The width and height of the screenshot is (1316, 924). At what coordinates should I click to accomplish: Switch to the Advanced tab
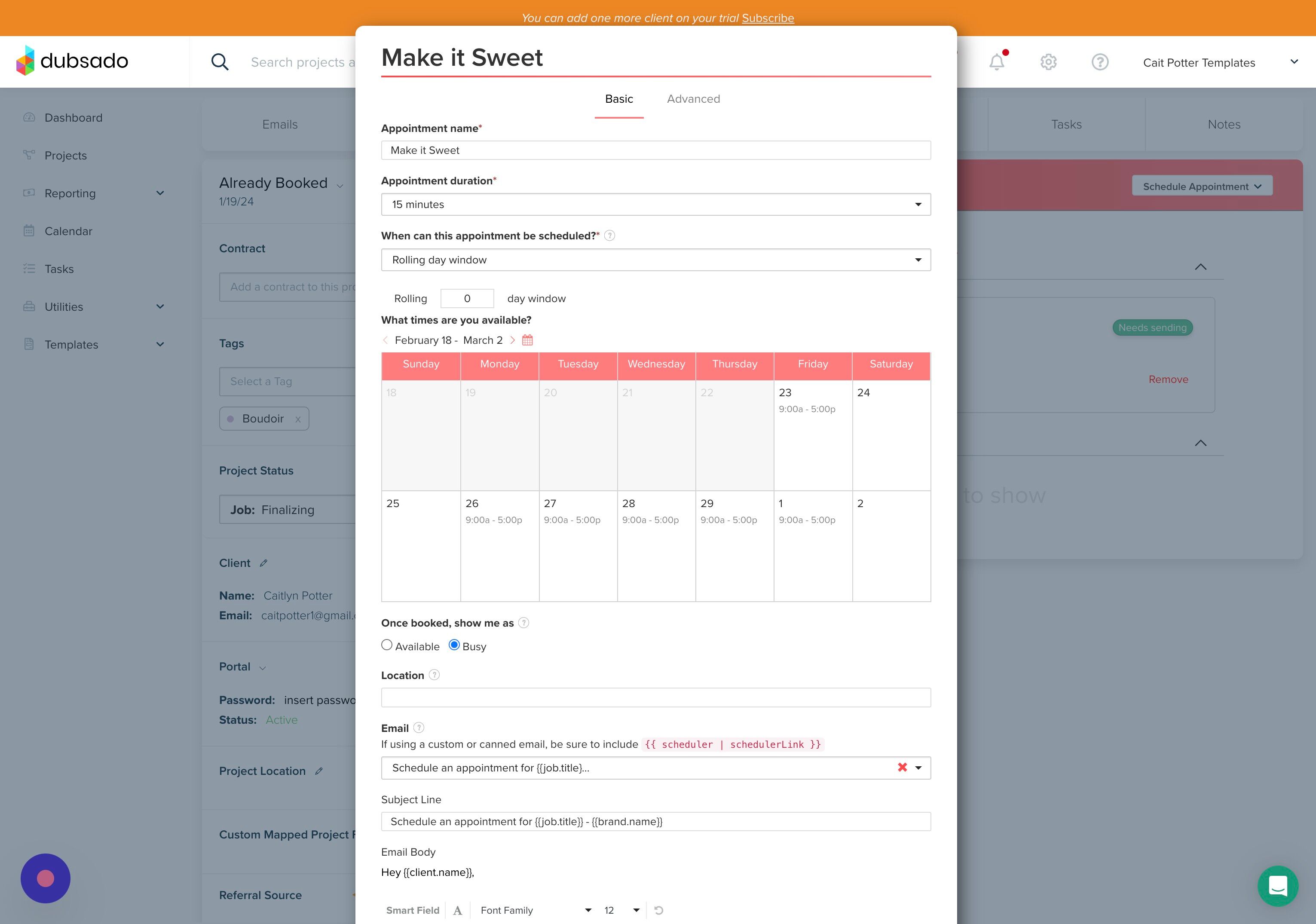(x=693, y=99)
